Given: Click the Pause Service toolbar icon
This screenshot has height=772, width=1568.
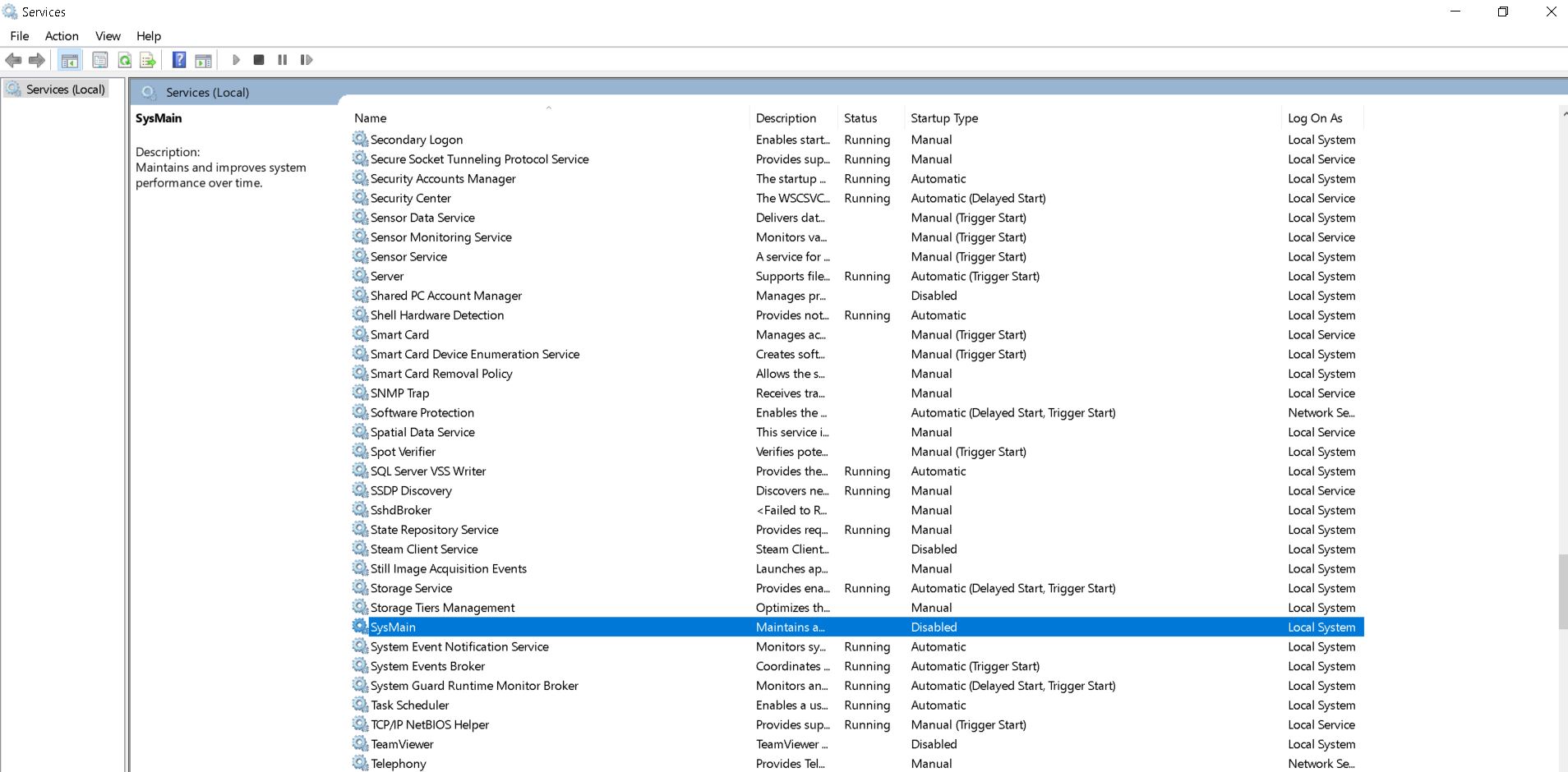Looking at the screenshot, I should 283,60.
